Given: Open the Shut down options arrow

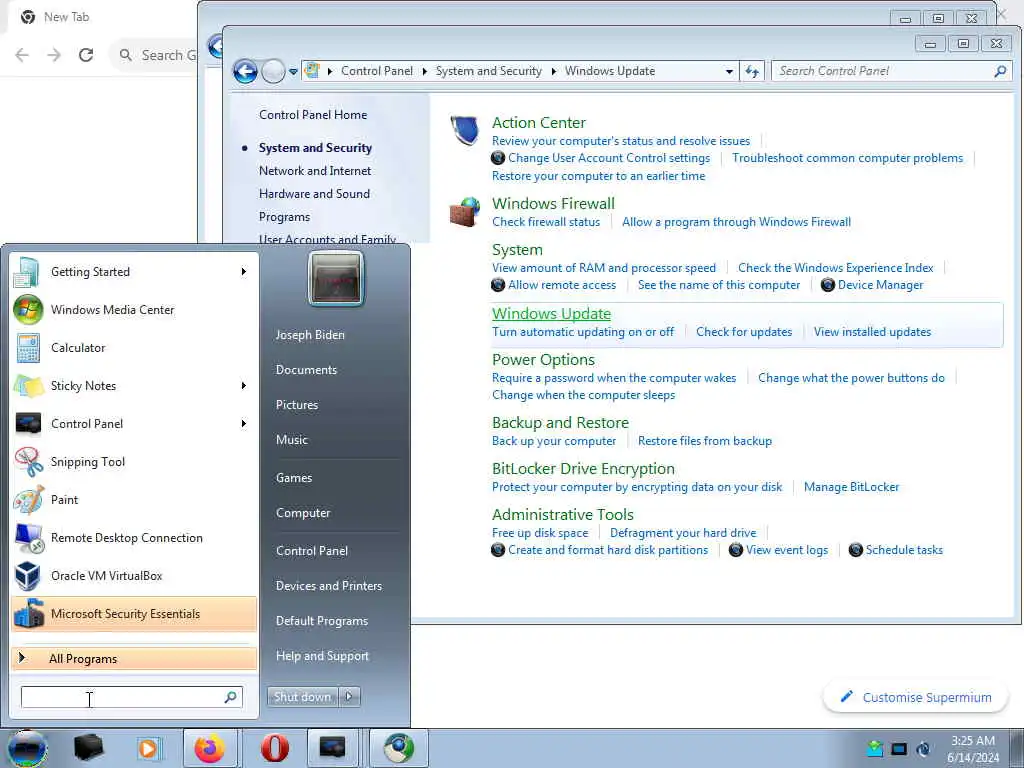Looking at the screenshot, I should click(x=349, y=697).
